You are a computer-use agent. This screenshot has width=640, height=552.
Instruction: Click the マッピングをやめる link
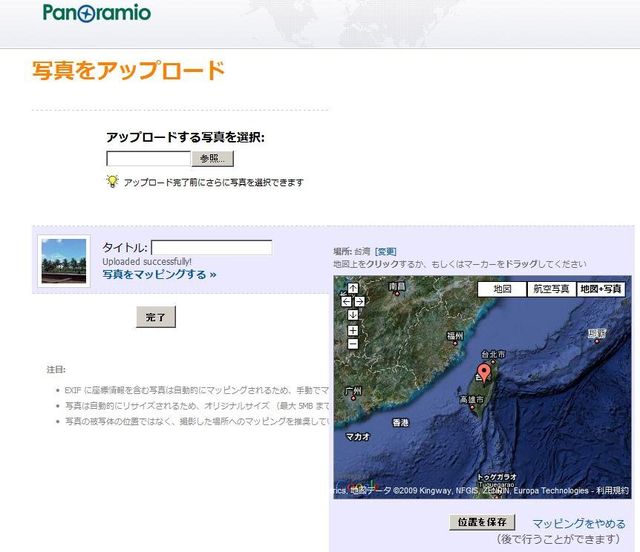pyautogui.click(x=578, y=523)
